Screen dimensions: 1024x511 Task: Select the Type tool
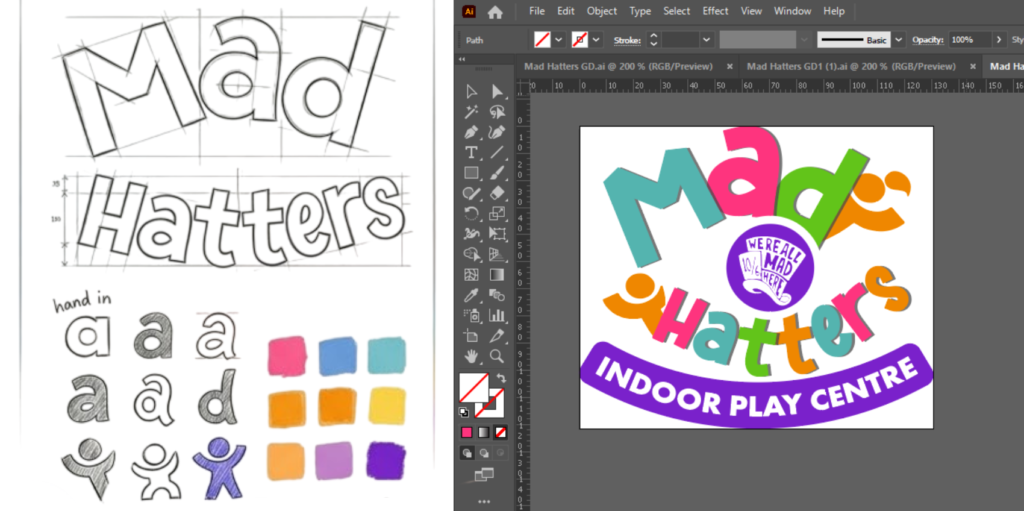471,153
